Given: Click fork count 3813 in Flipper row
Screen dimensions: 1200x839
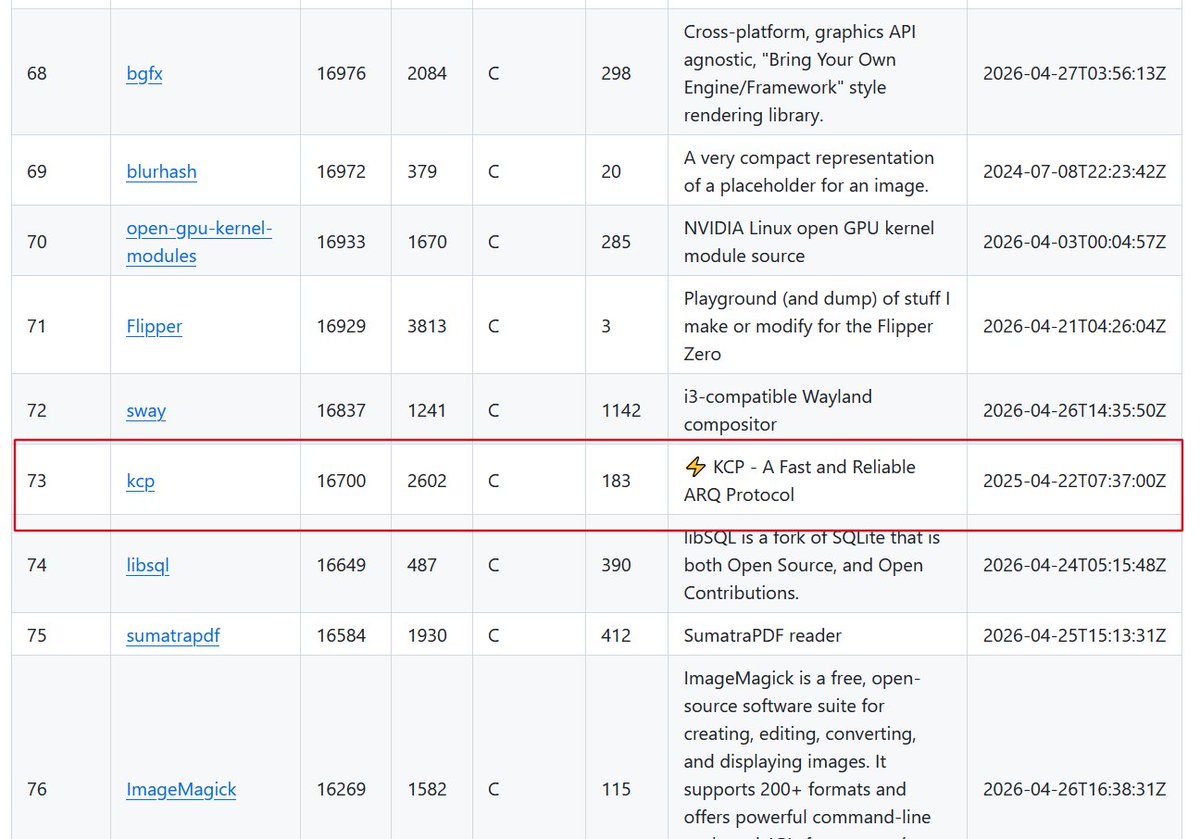Looking at the screenshot, I should (427, 326).
